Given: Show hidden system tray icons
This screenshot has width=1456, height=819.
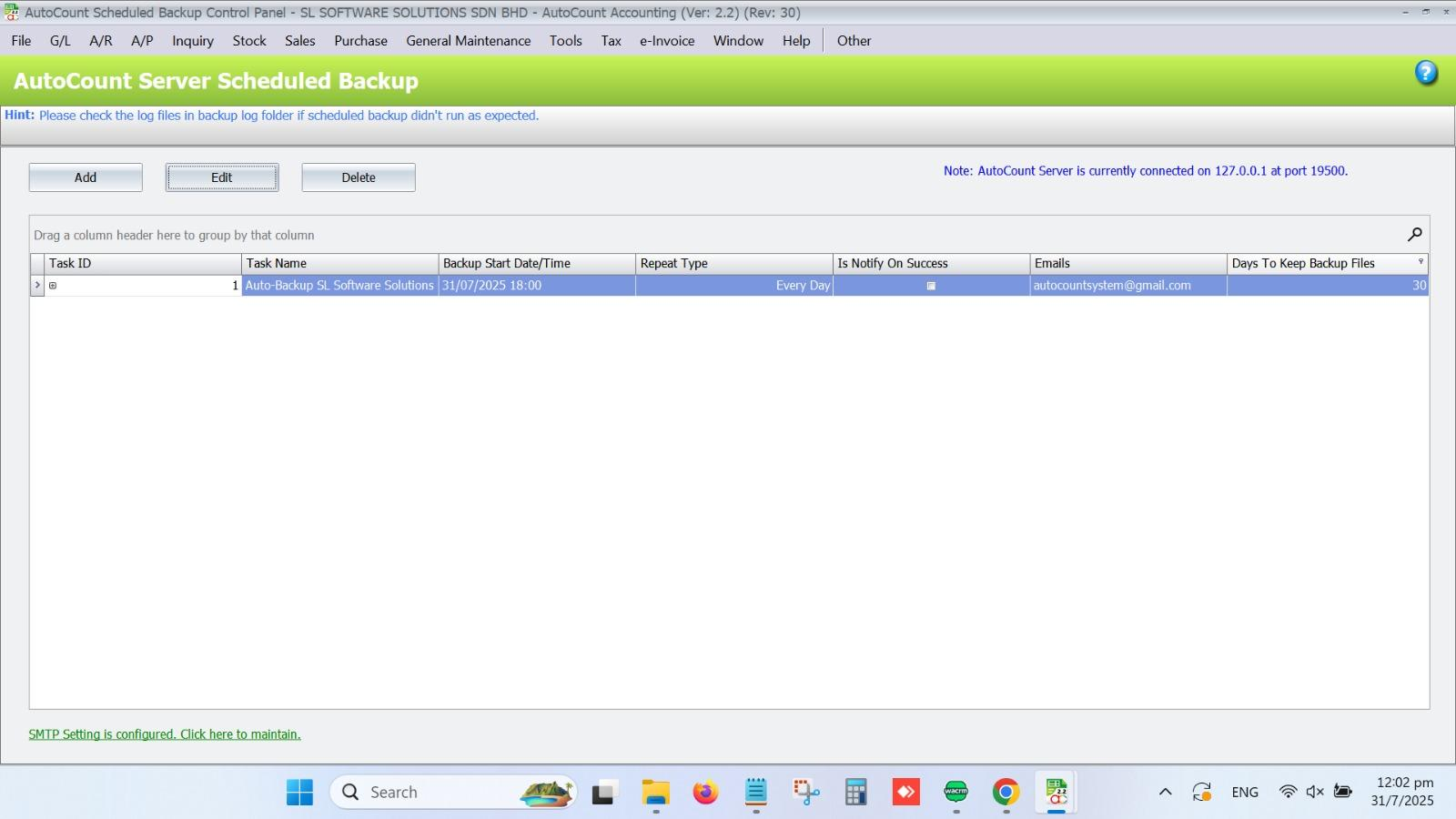Looking at the screenshot, I should (1165, 792).
